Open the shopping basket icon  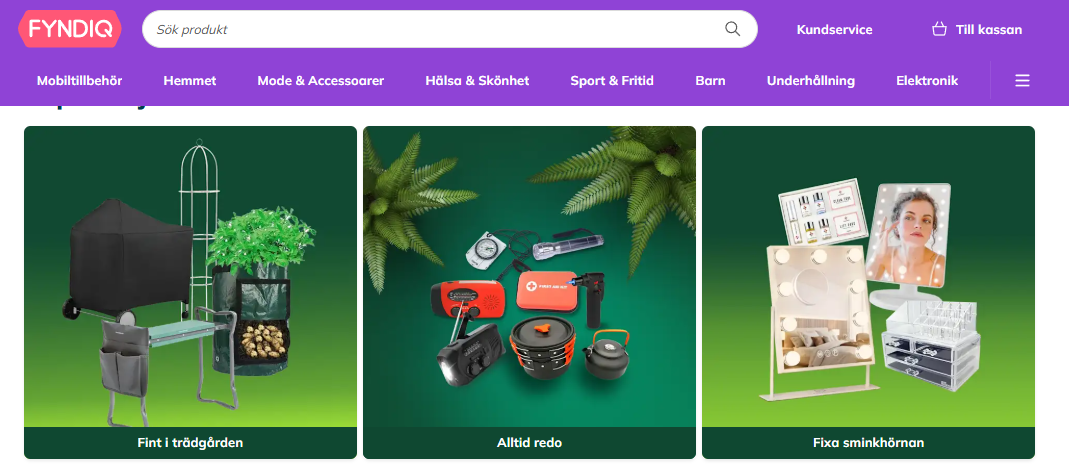(x=939, y=29)
